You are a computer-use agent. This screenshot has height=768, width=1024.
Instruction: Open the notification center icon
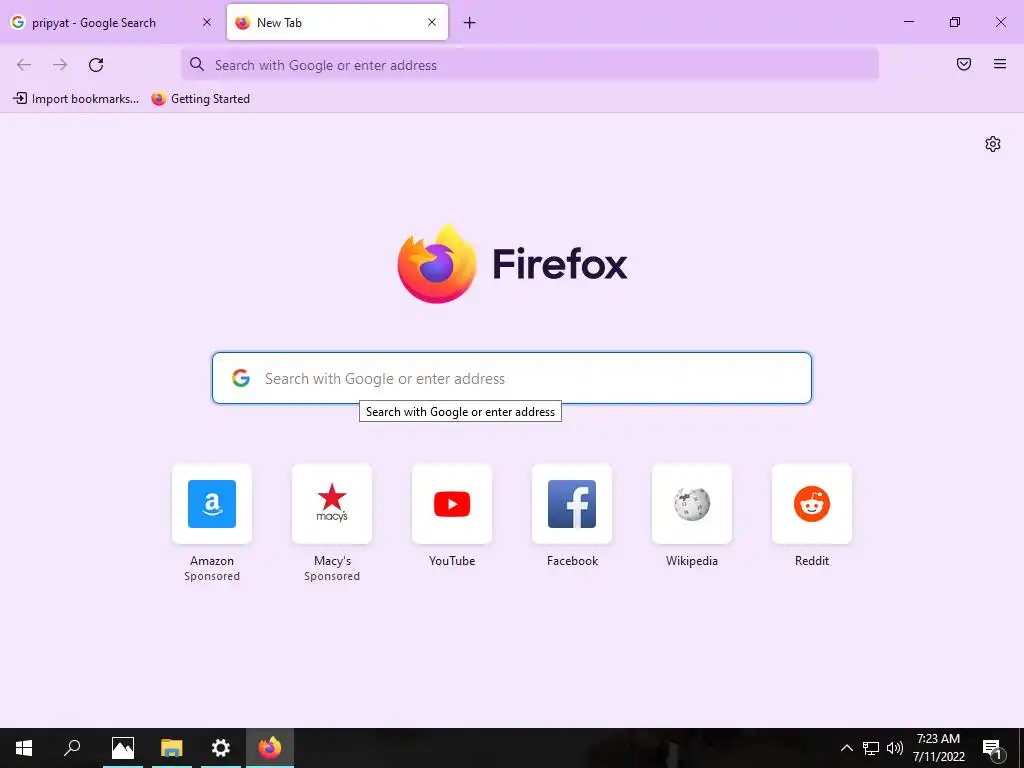(993, 749)
